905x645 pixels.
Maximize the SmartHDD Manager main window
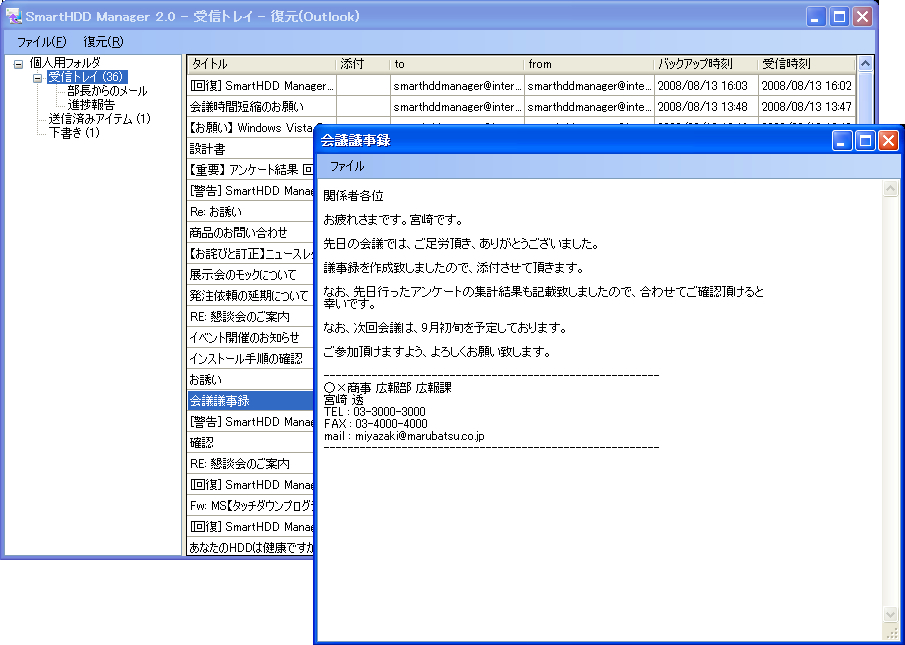coord(839,16)
